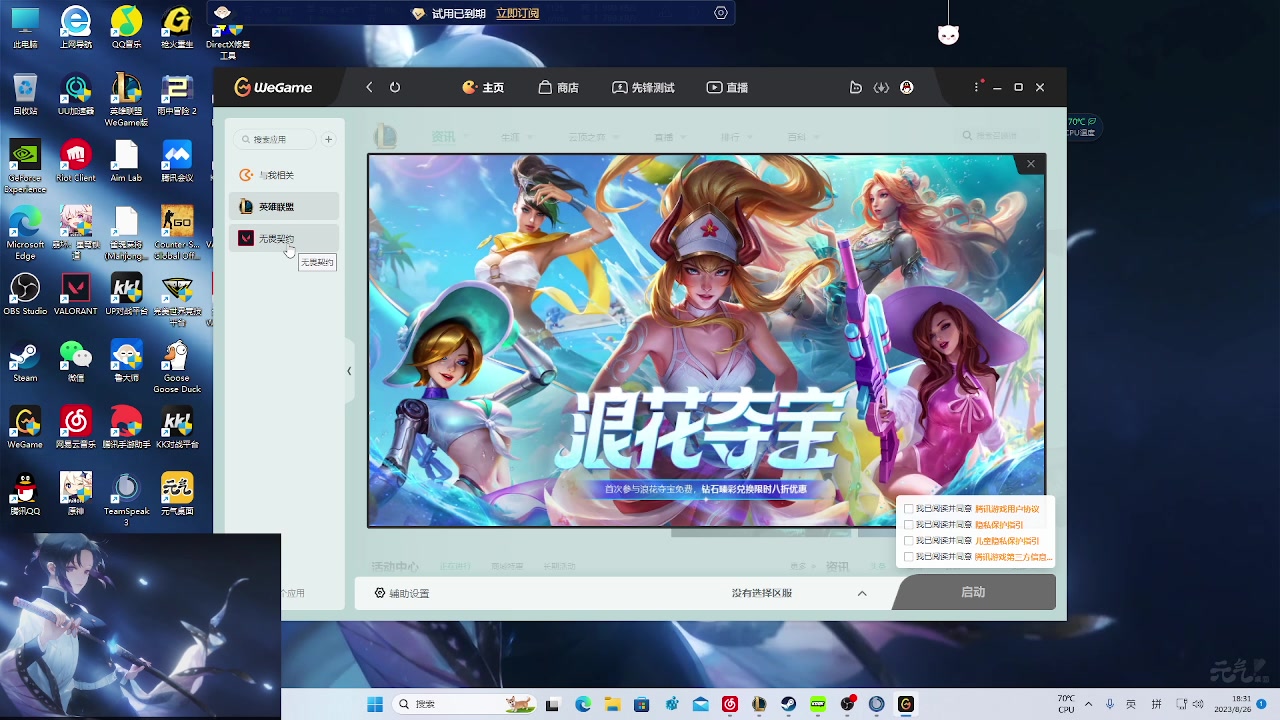Collapse the sidebar with the left arrow handle
This screenshot has height=720, width=1280.
(x=349, y=371)
